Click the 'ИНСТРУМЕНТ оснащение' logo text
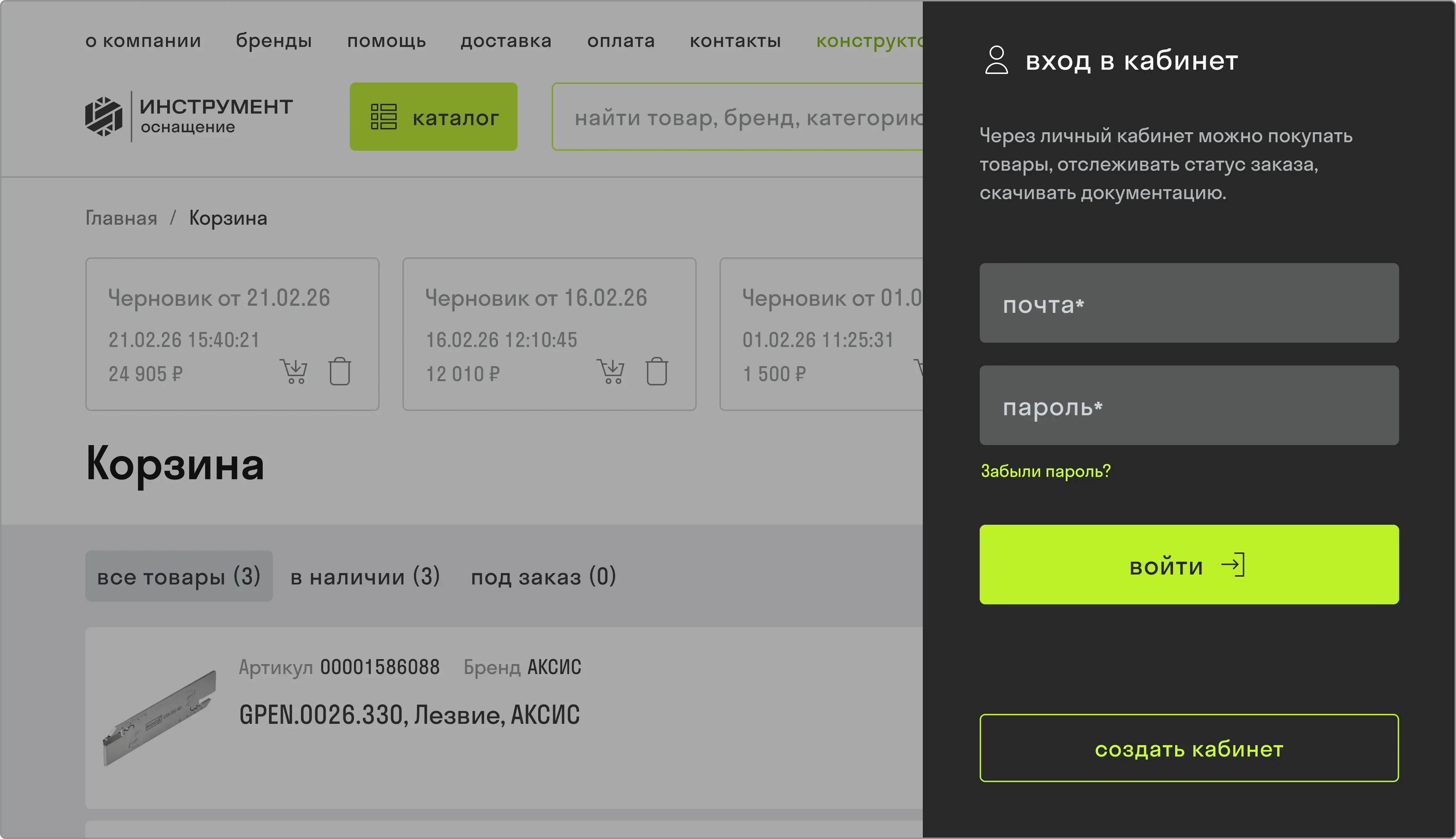This screenshot has width=1456, height=839. (x=216, y=116)
